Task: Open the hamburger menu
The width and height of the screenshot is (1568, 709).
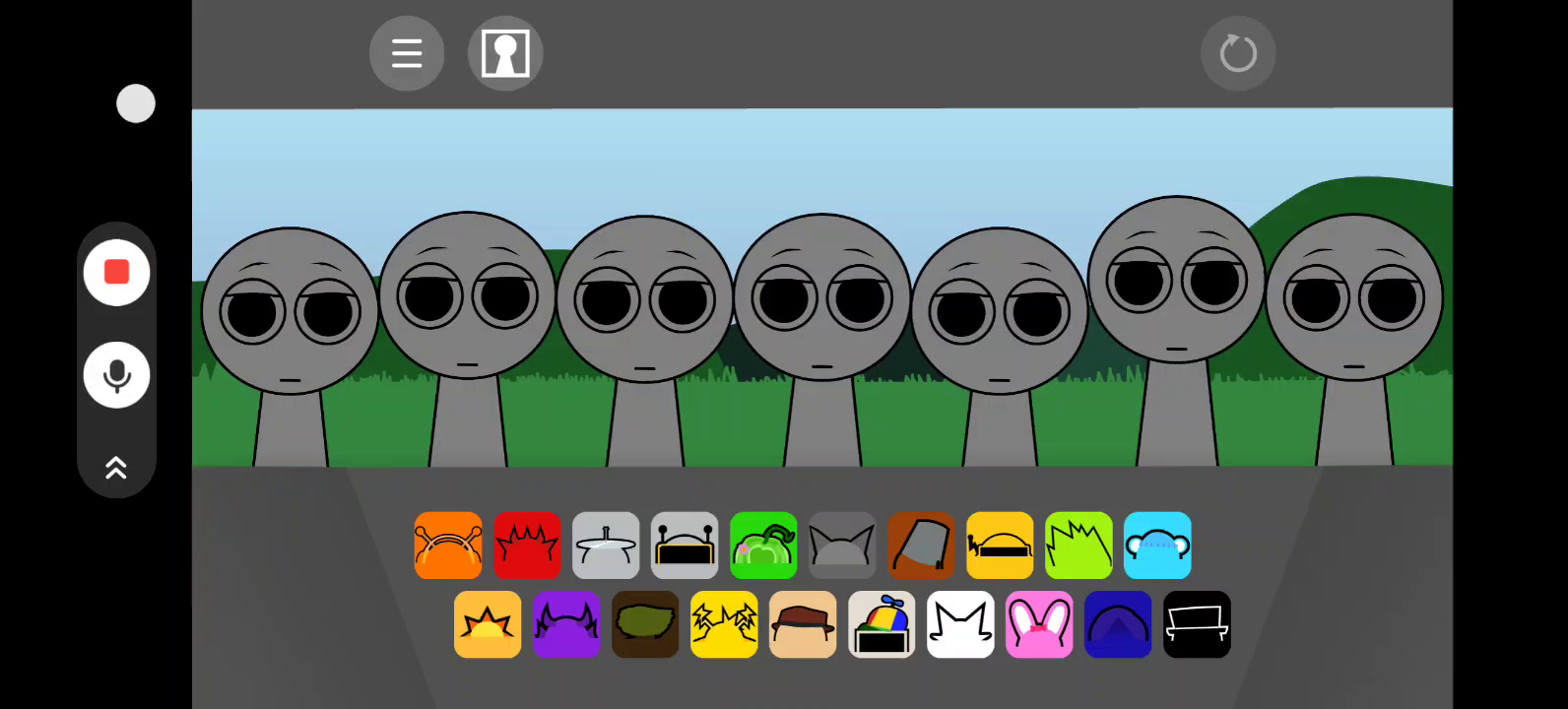Action: 406,53
